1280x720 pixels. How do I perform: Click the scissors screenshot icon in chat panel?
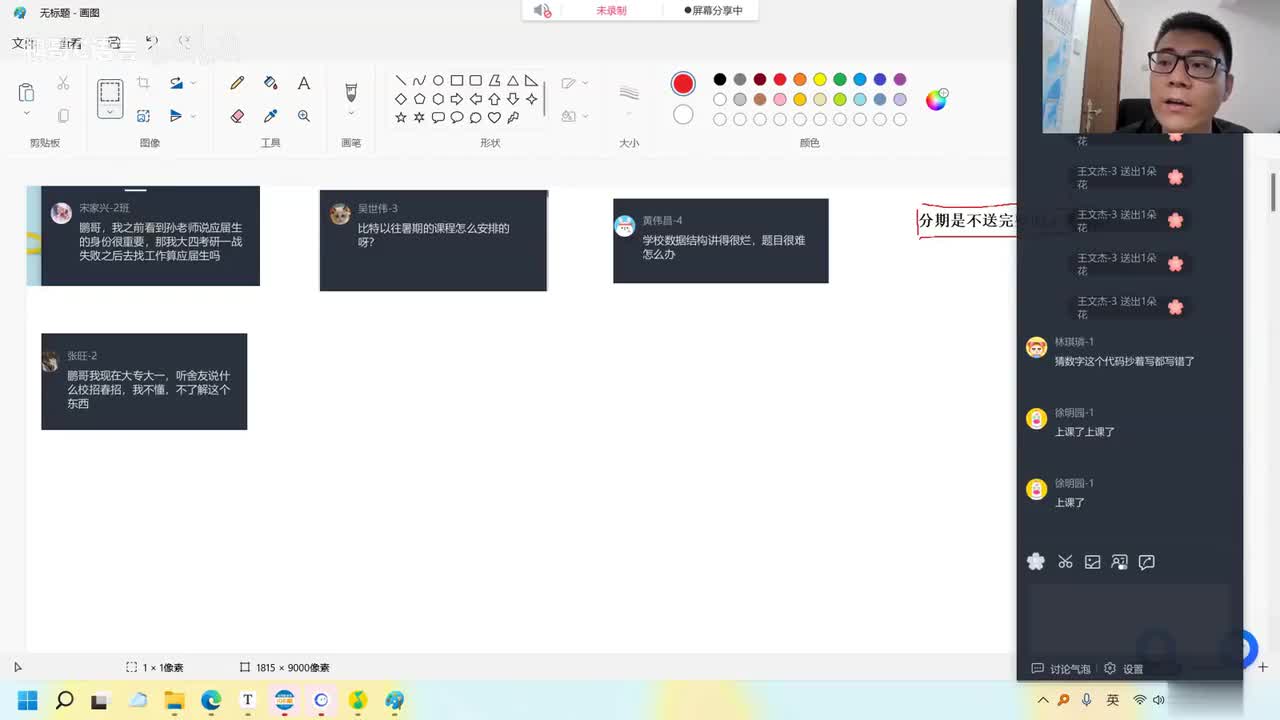(1065, 562)
